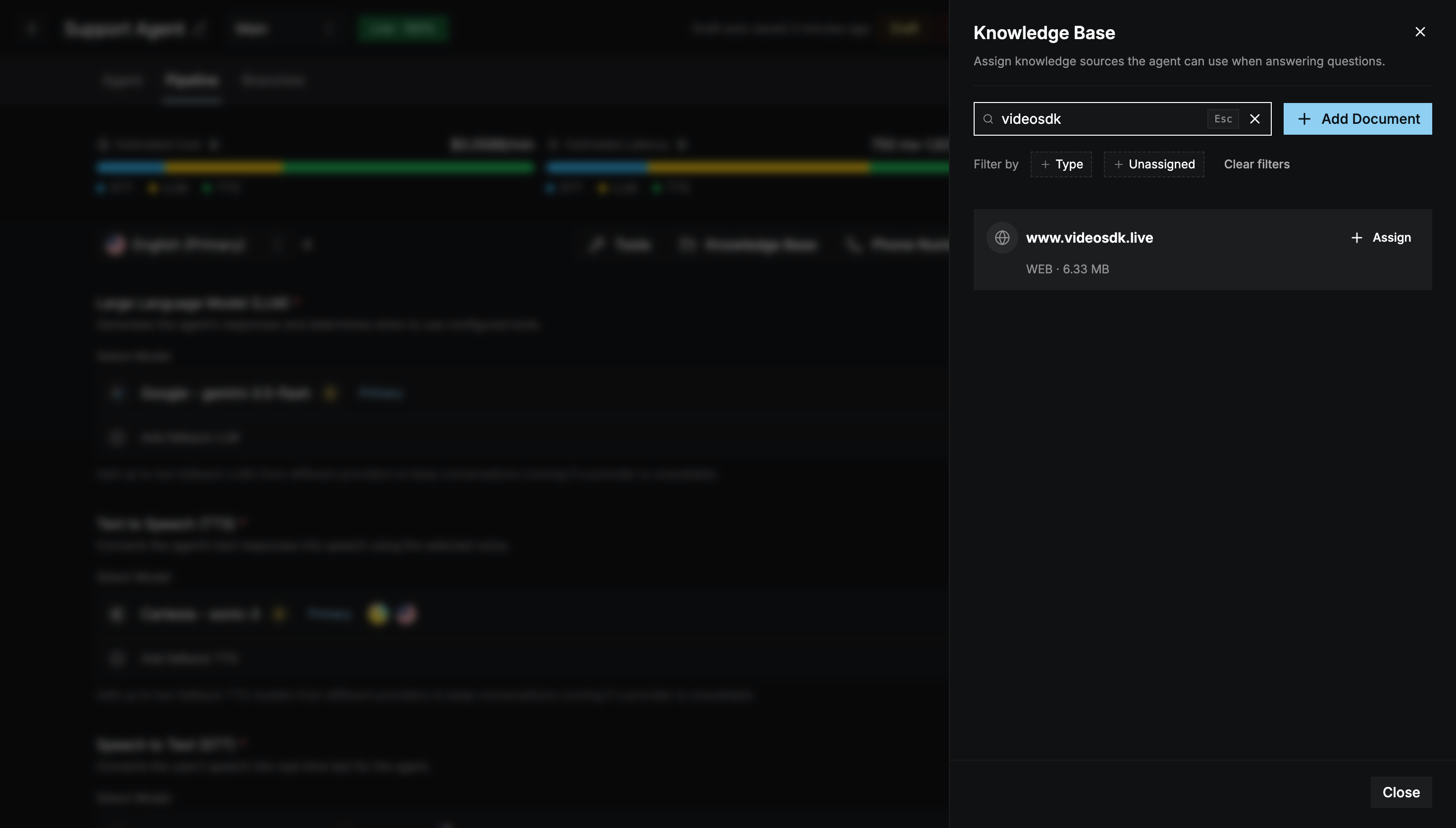Viewport: 1456px width, 828px height.
Task: Assign www.videosdk.live to the agent
Action: point(1381,238)
